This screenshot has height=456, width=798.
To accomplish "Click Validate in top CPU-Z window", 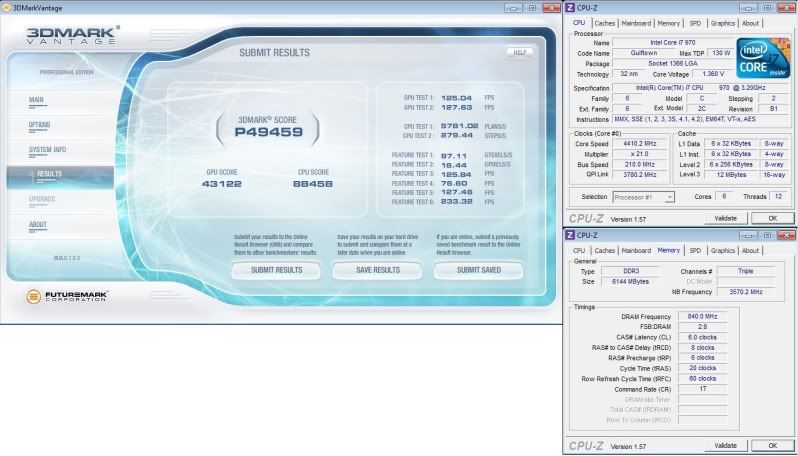I will (x=726, y=218).
